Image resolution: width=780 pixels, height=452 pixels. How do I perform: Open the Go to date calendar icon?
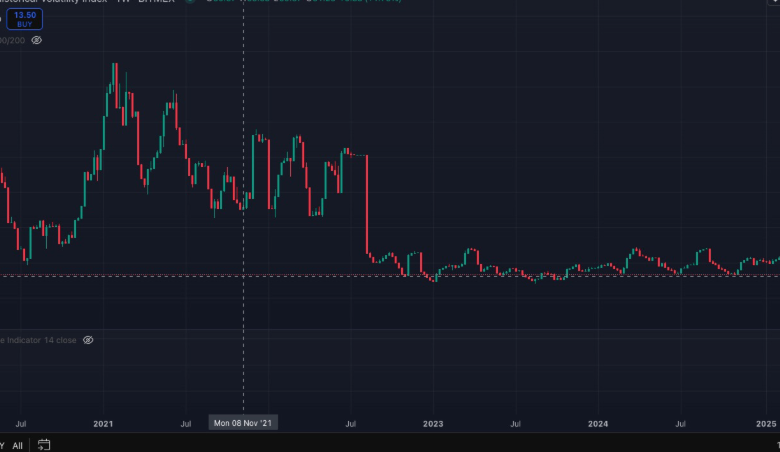44,445
